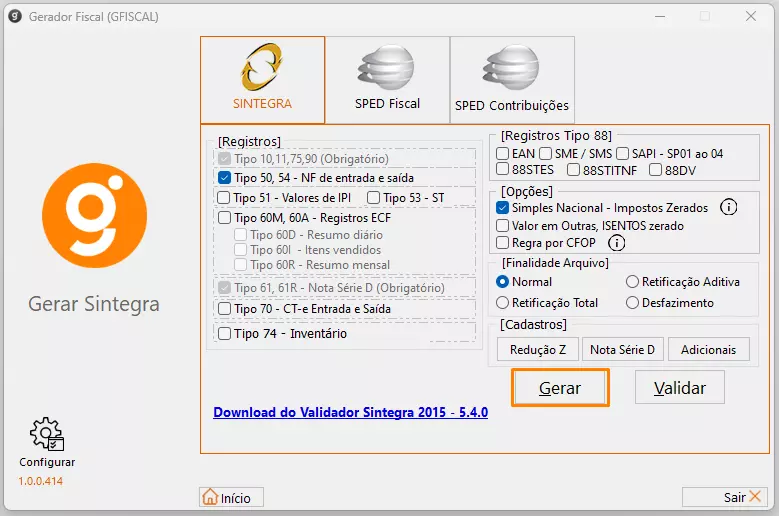Click Sair to exit
Screen dimensions: 779x516
(x=725, y=497)
